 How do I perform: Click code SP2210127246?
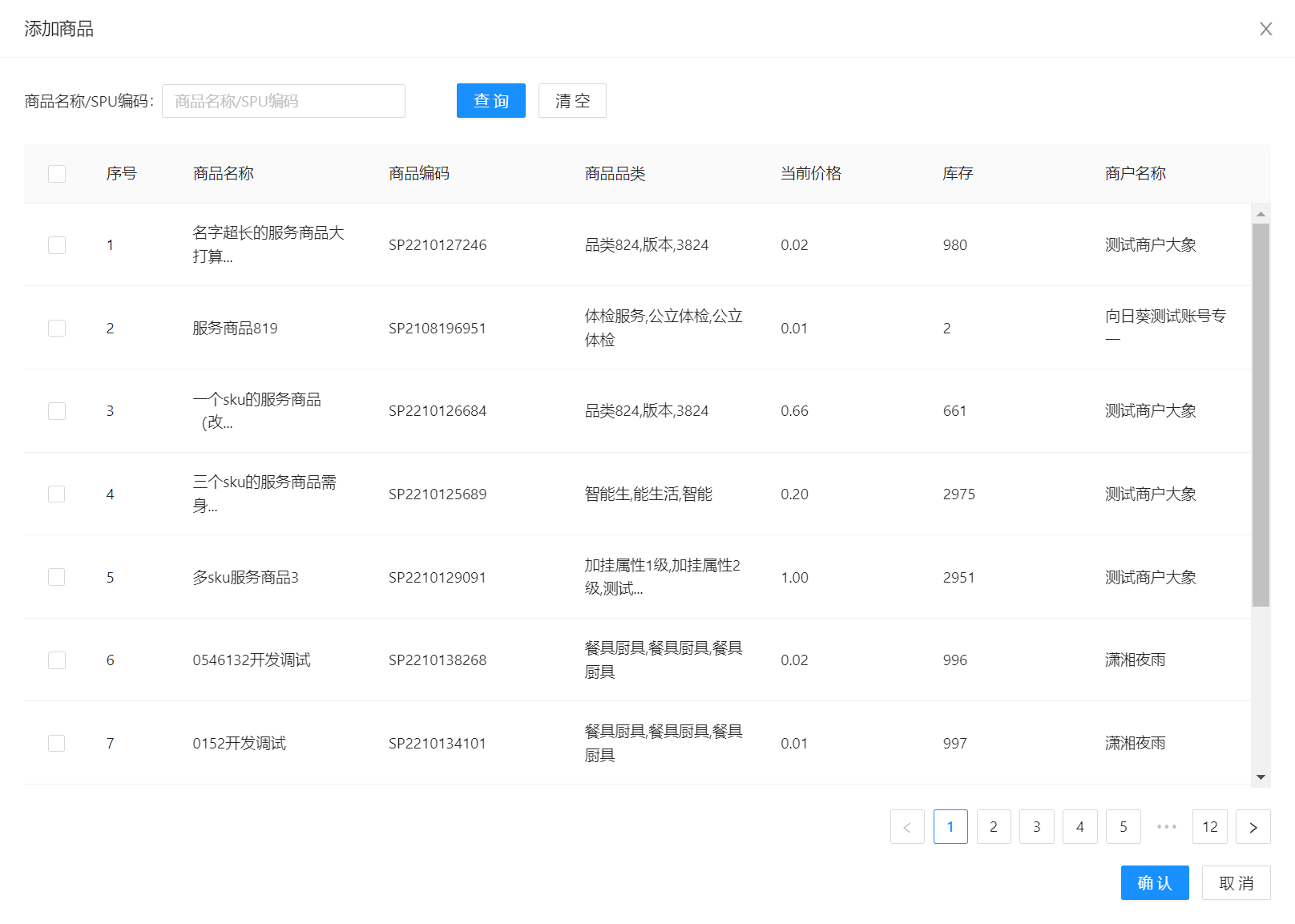point(438,245)
